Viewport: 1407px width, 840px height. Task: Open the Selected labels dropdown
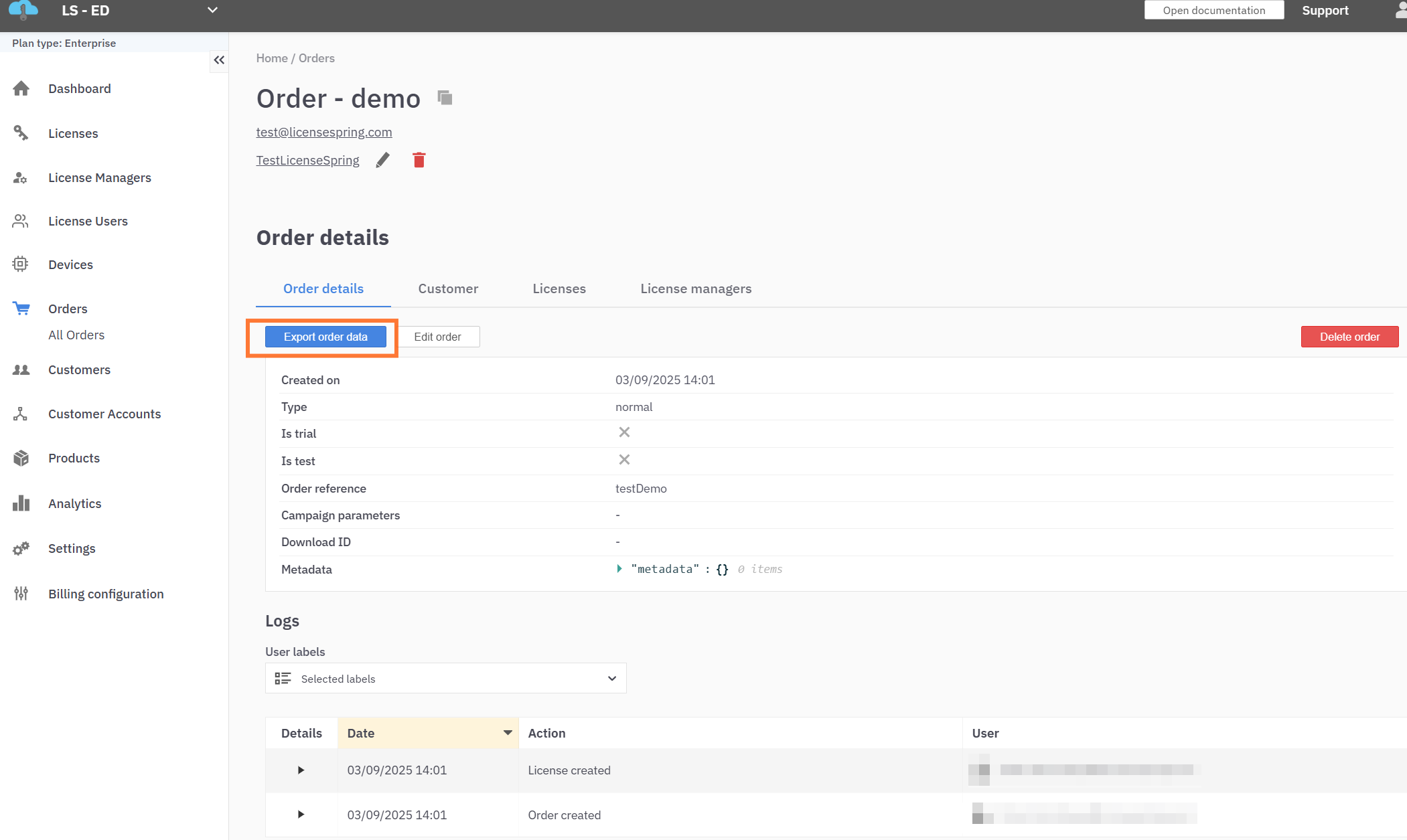click(x=445, y=679)
